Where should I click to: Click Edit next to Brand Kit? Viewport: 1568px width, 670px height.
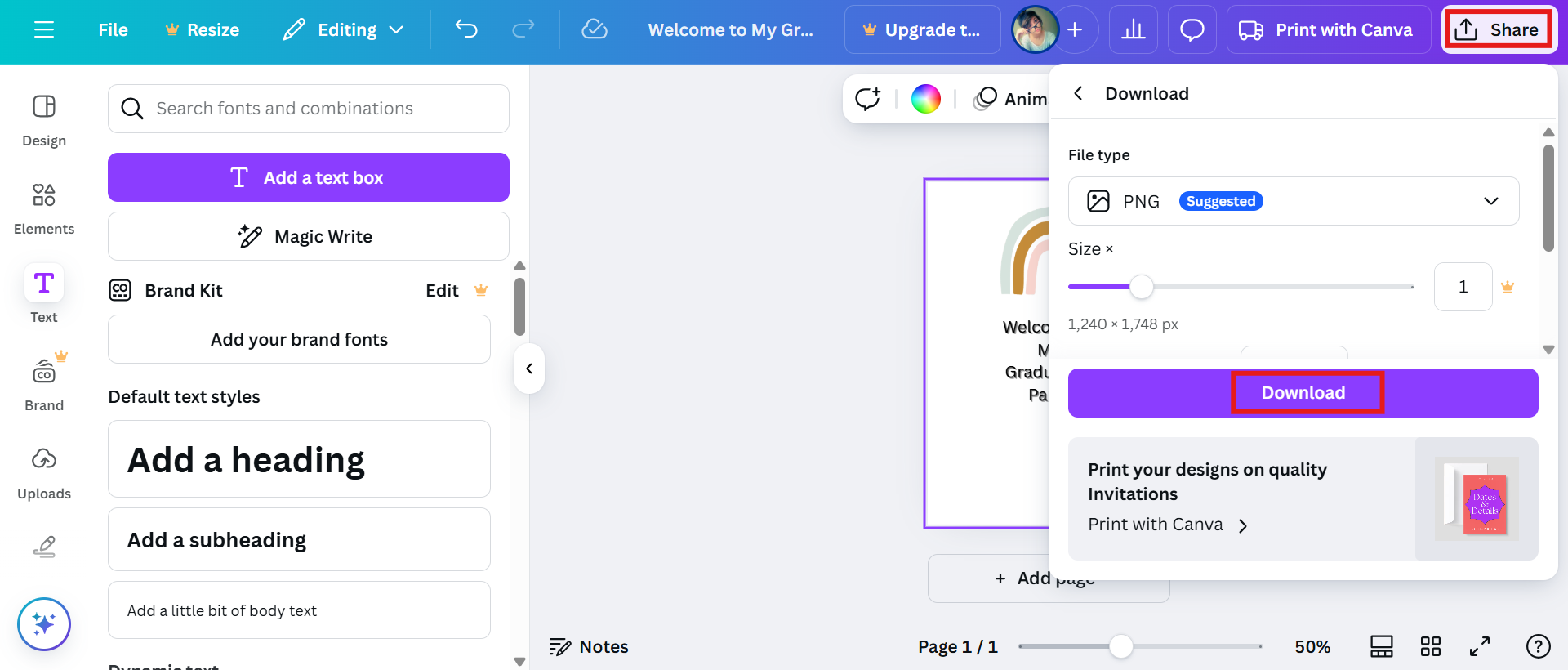point(442,291)
